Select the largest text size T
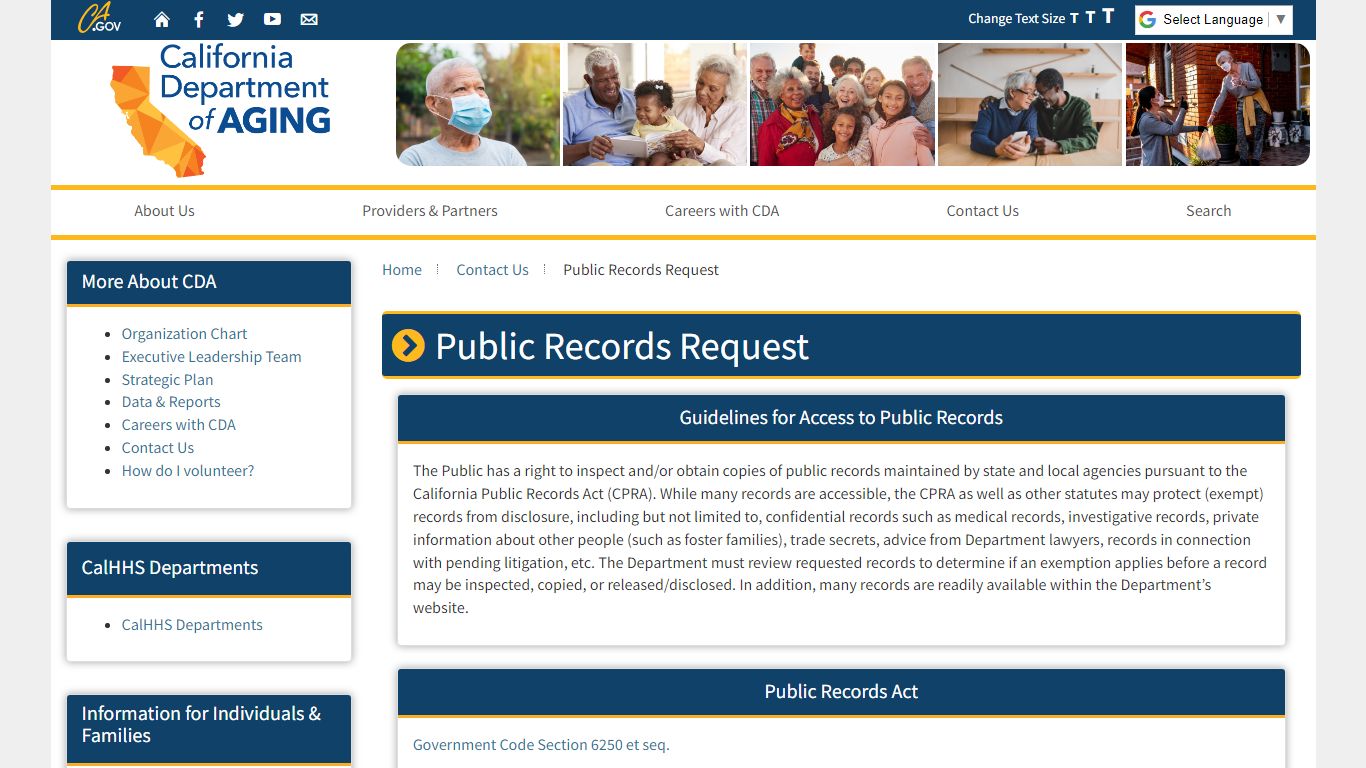 1108,16
